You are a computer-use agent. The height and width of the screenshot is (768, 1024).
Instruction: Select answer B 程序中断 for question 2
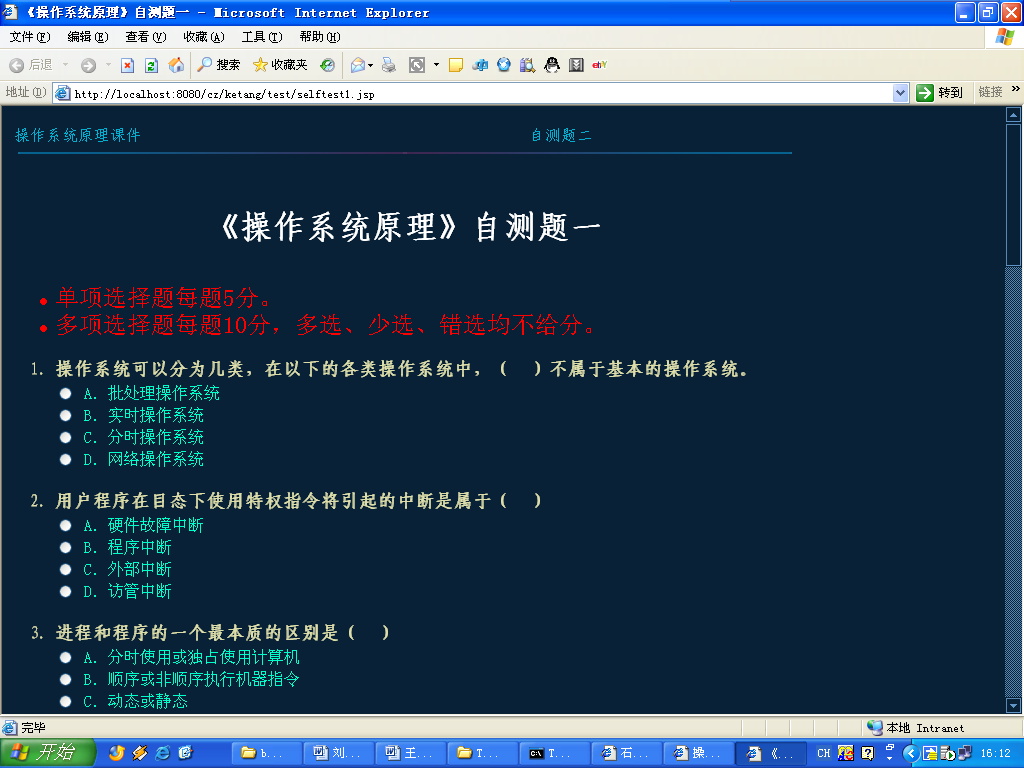[65, 547]
